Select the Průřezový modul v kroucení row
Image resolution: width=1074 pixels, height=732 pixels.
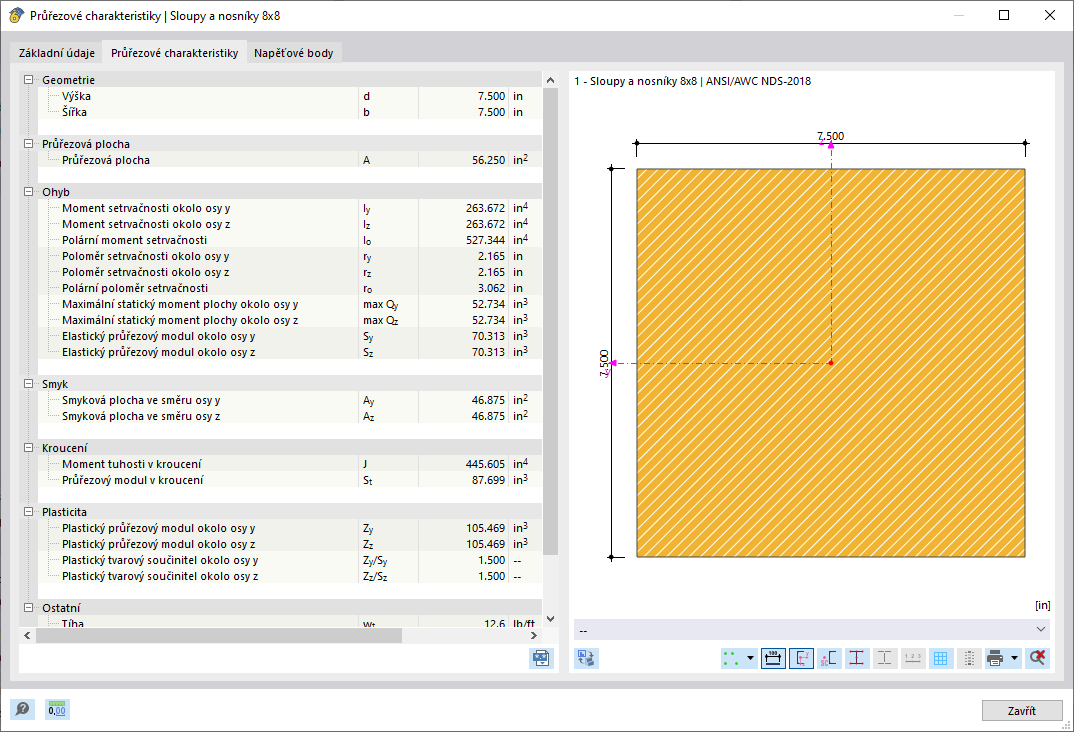(290, 480)
